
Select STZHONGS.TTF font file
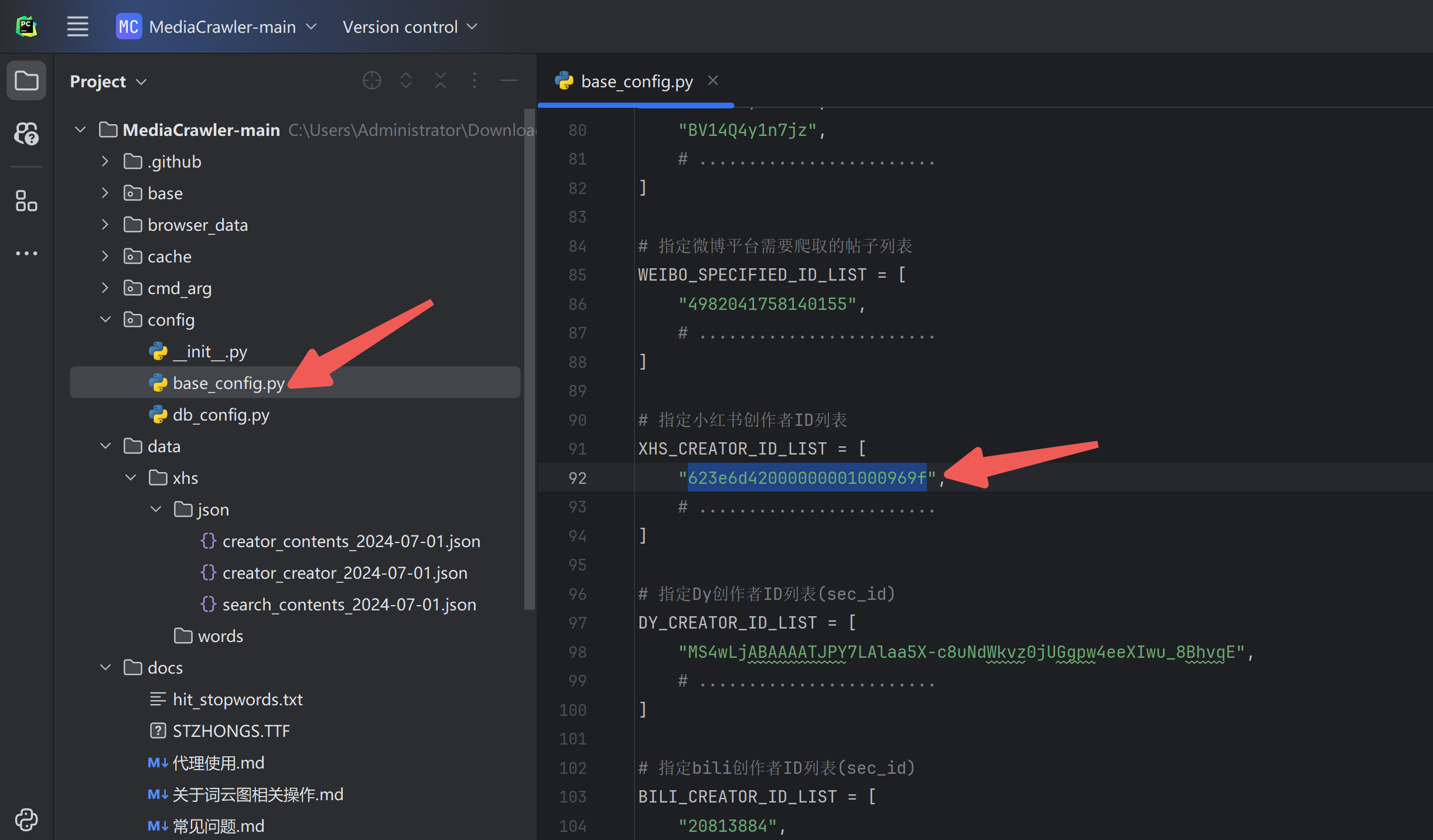click(231, 731)
